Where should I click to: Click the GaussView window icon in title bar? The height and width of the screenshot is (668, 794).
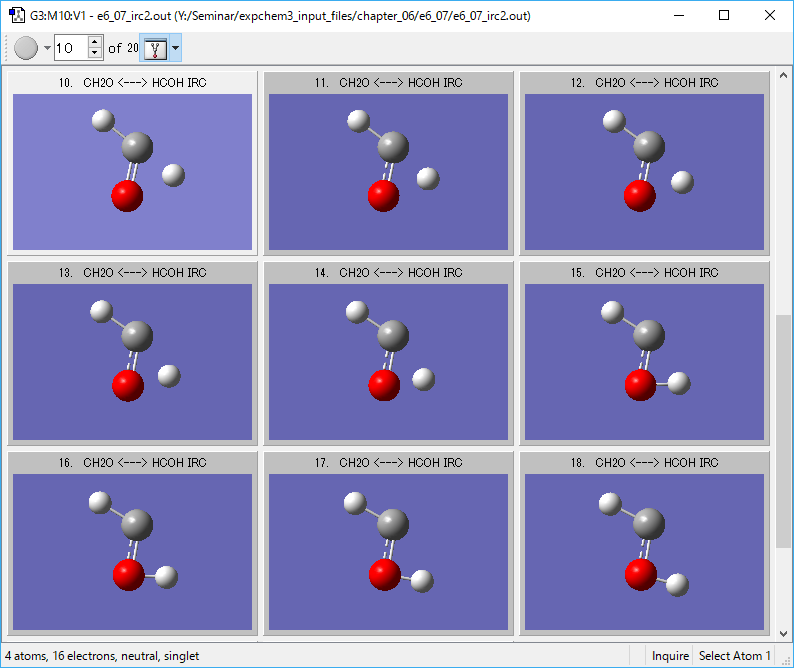pyautogui.click(x=17, y=15)
